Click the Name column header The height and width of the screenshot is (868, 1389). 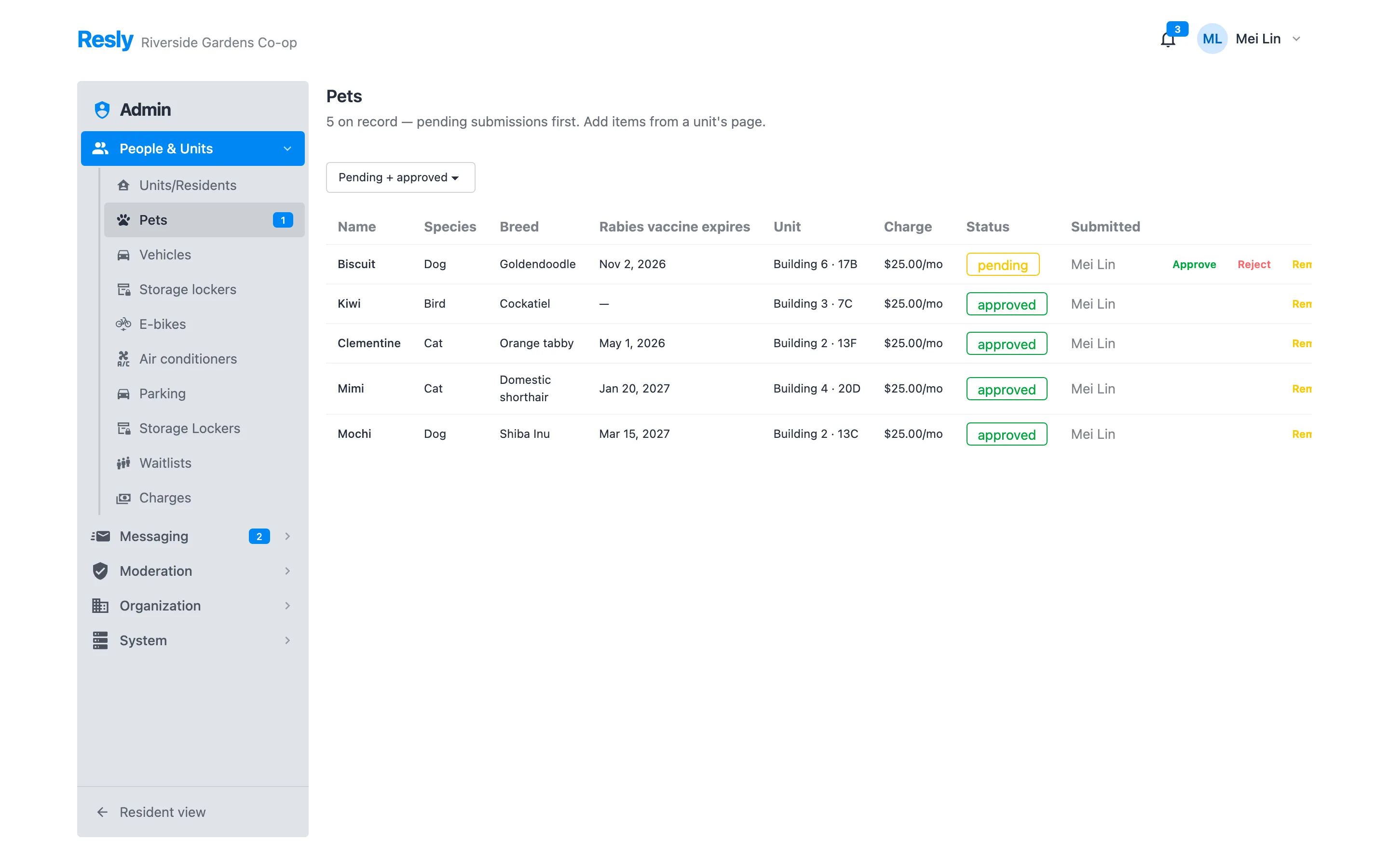pos(356,227)
